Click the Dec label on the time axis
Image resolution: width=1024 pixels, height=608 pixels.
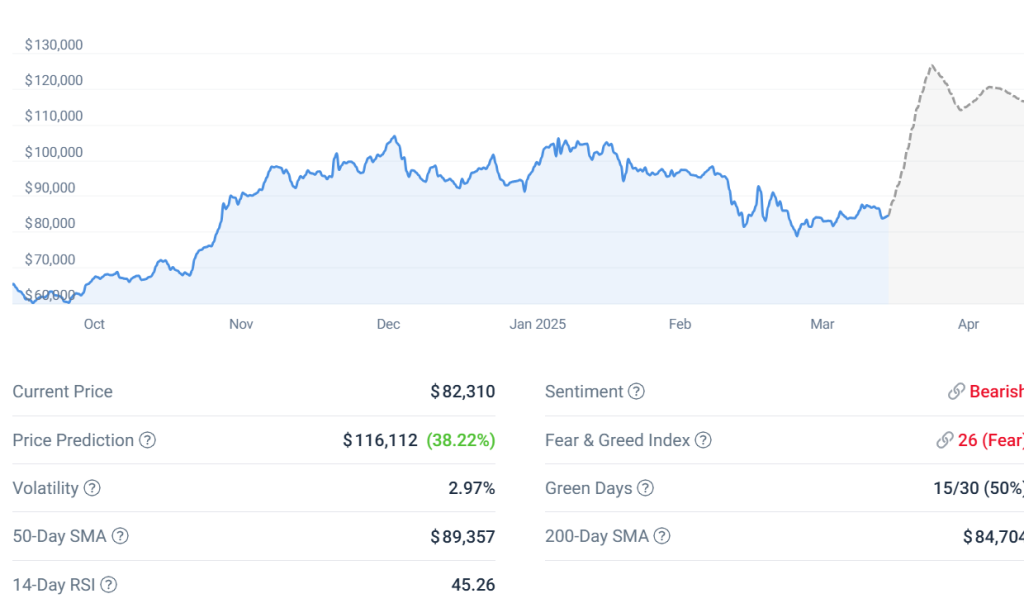[388, 324]
